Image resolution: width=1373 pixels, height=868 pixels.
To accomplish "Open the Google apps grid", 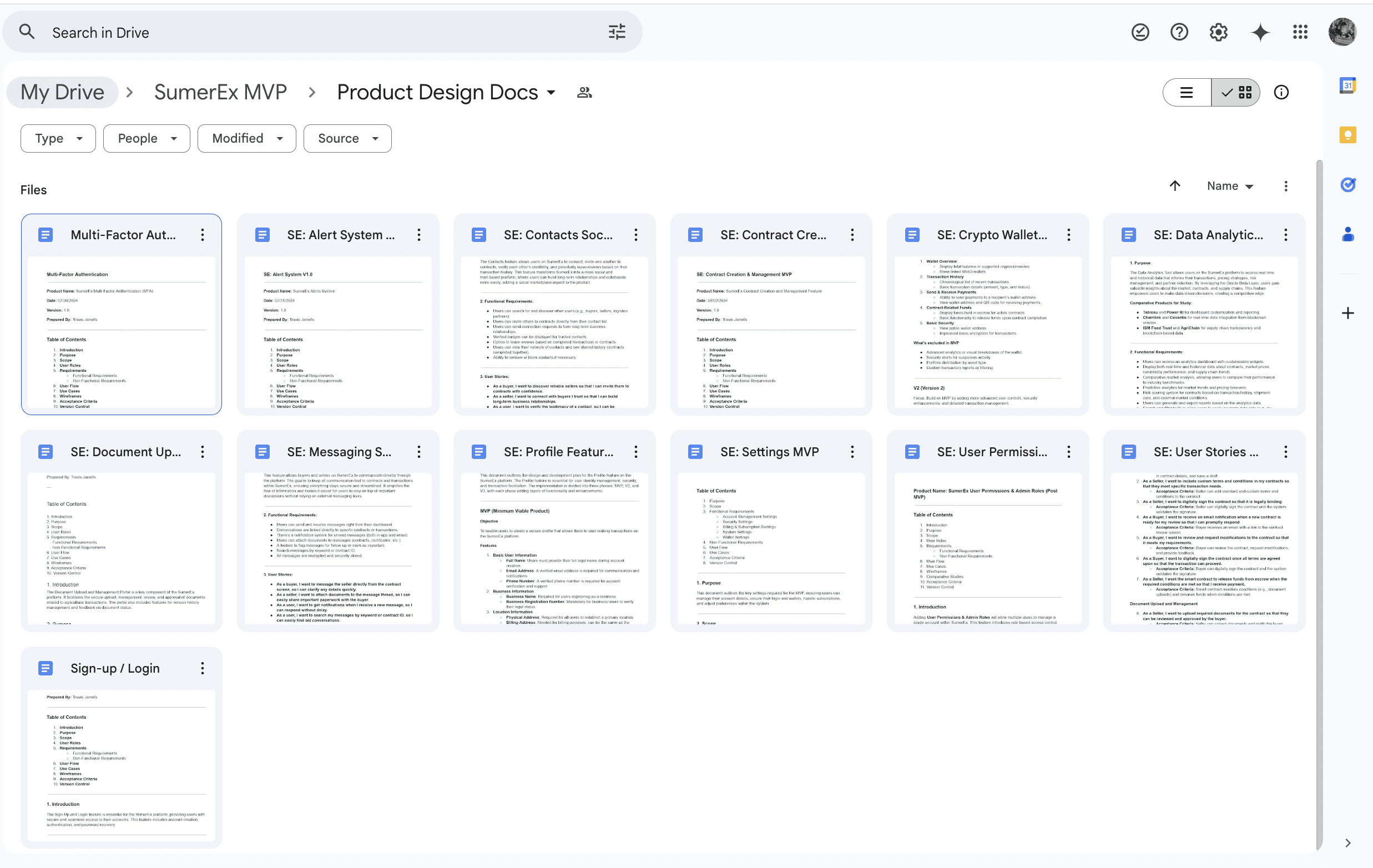I will [x=1300, y=33].
